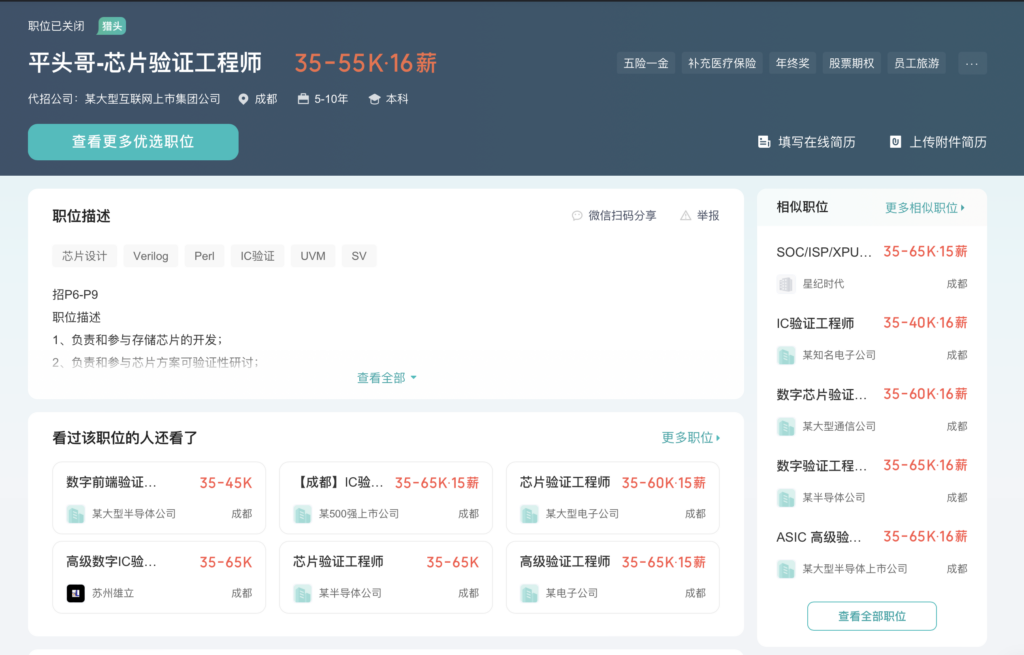
Task: Click the 查看更多优选职位 button
Action: point(133,142)
